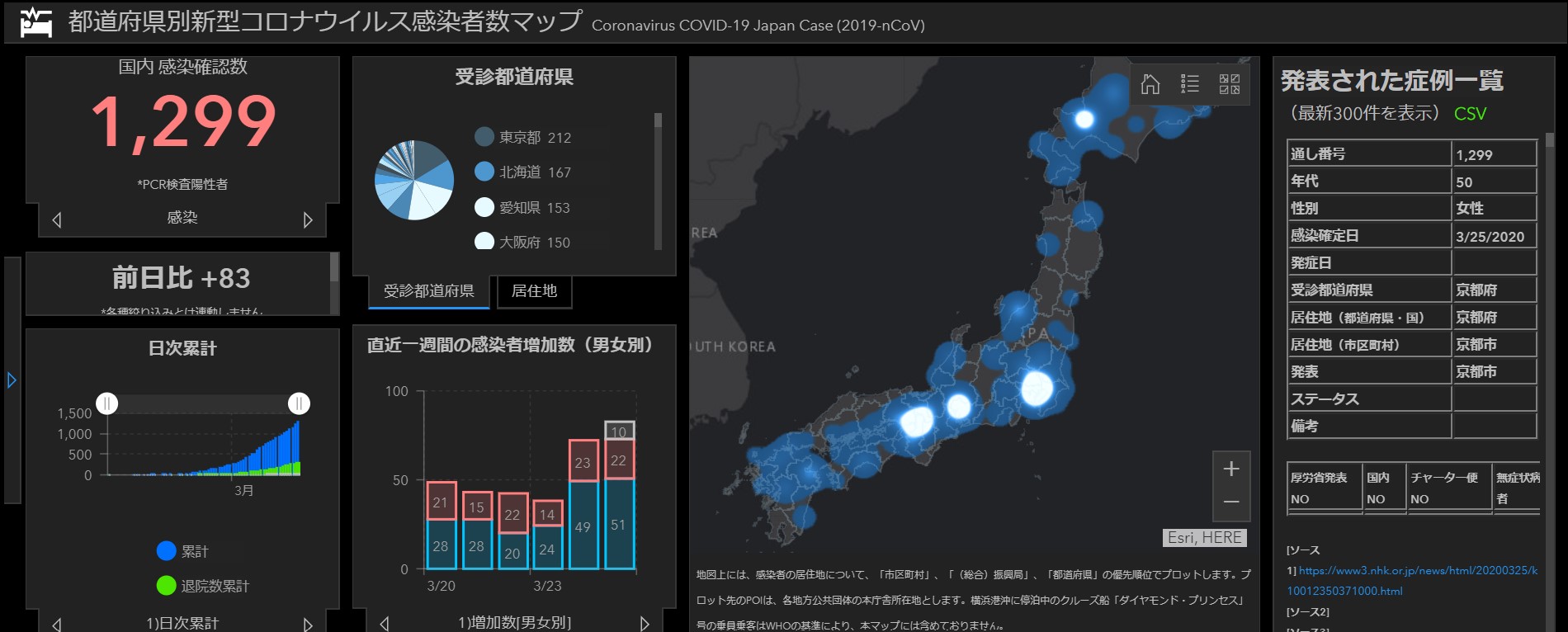
Task: Click previous arrow beside 1)増加数[男女別]
Action: click(x=384, y=624)
